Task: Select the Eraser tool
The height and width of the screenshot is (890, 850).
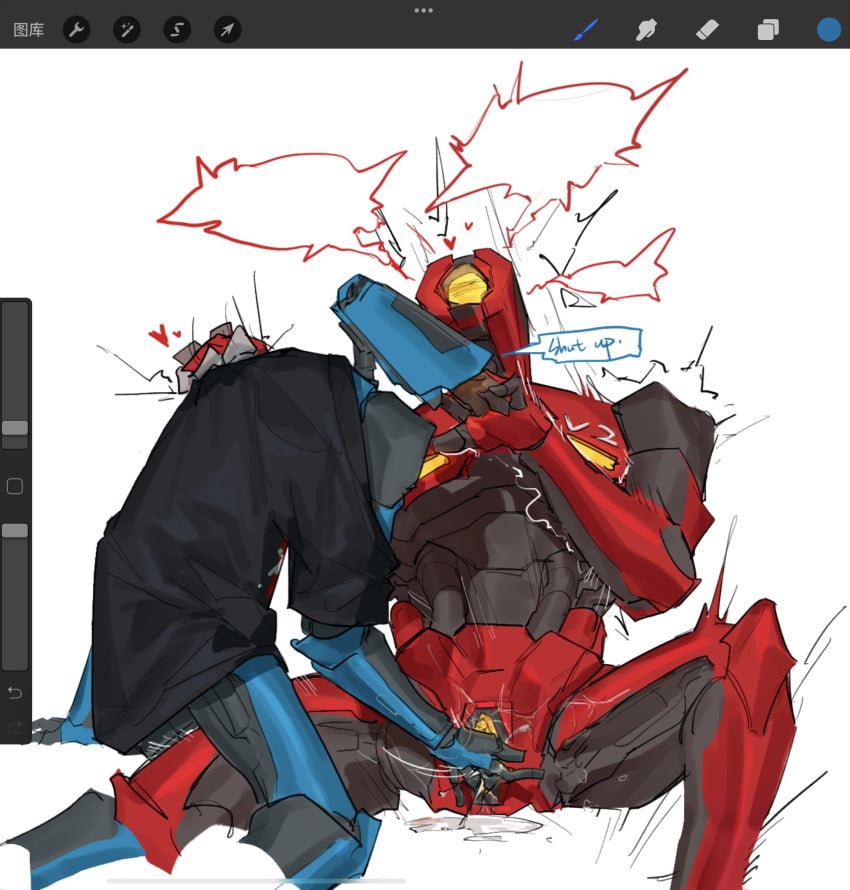Action: tap(706, 30)
